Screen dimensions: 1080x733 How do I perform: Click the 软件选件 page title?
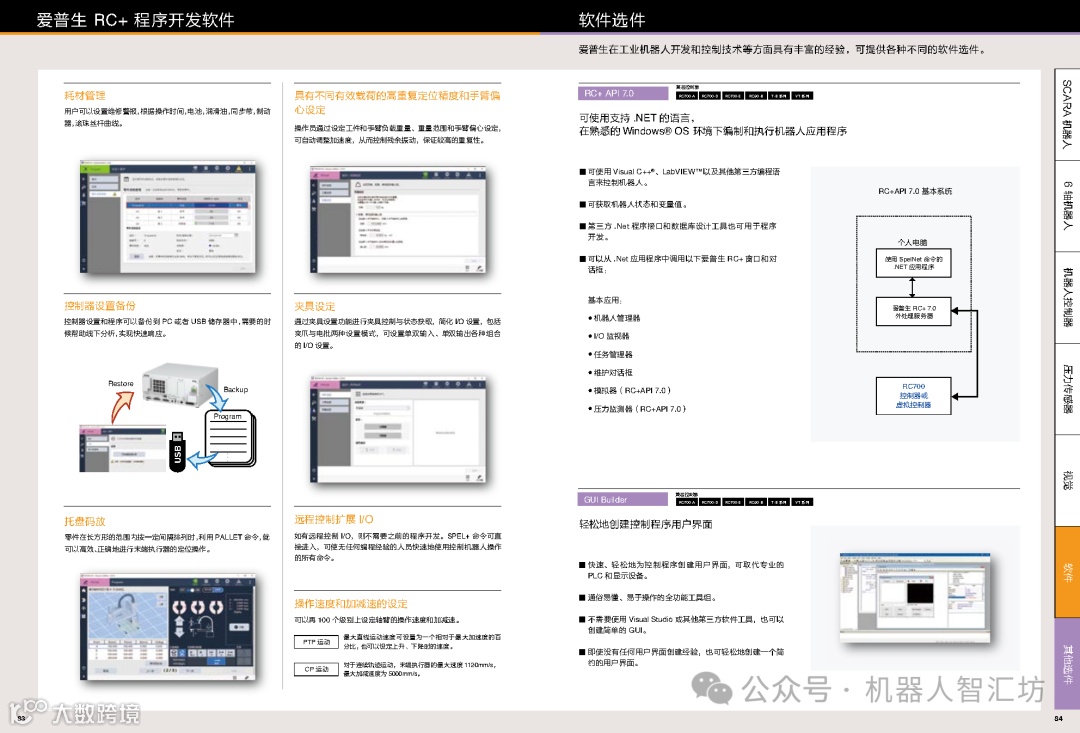(612, 20)
